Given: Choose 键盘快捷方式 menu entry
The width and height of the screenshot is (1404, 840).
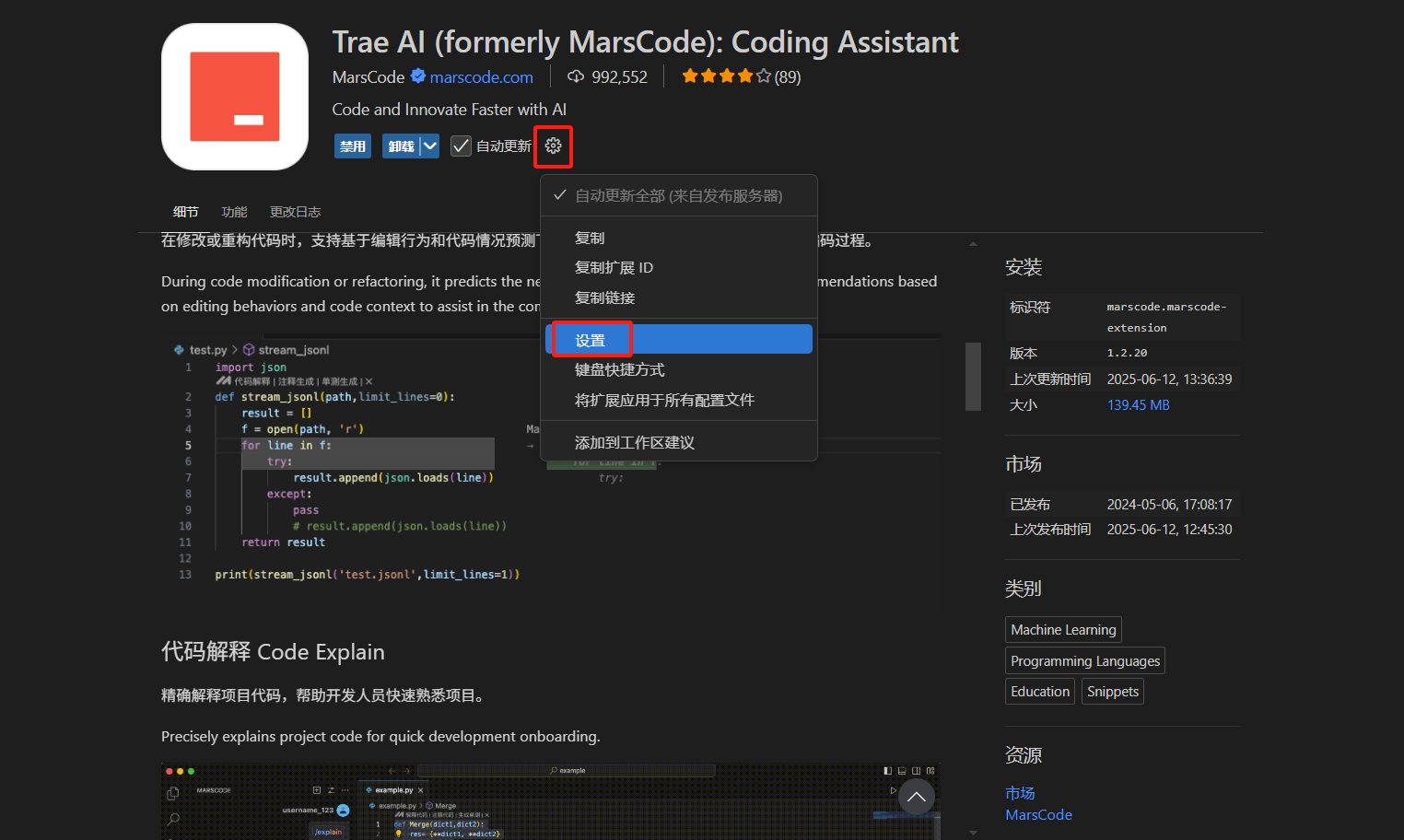Looking at the screenshot, I should [x=678, y=369].
